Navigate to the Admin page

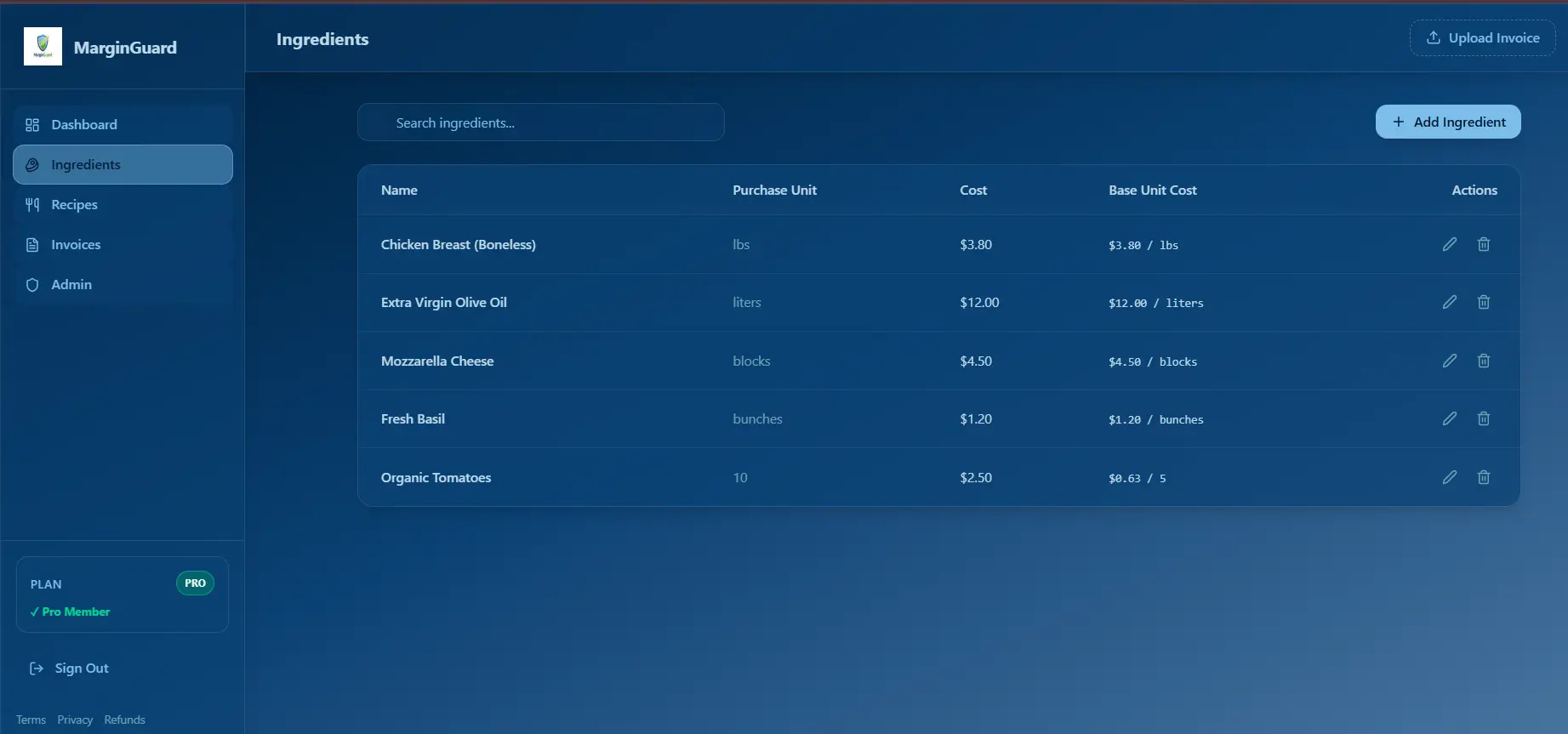pyautogui.click(x=123, y=284)
